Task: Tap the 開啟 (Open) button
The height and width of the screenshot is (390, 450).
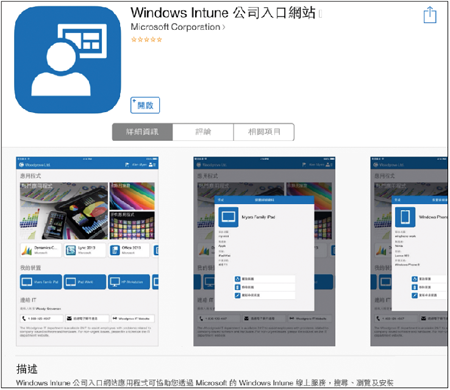Action: (x=145, y=105)
